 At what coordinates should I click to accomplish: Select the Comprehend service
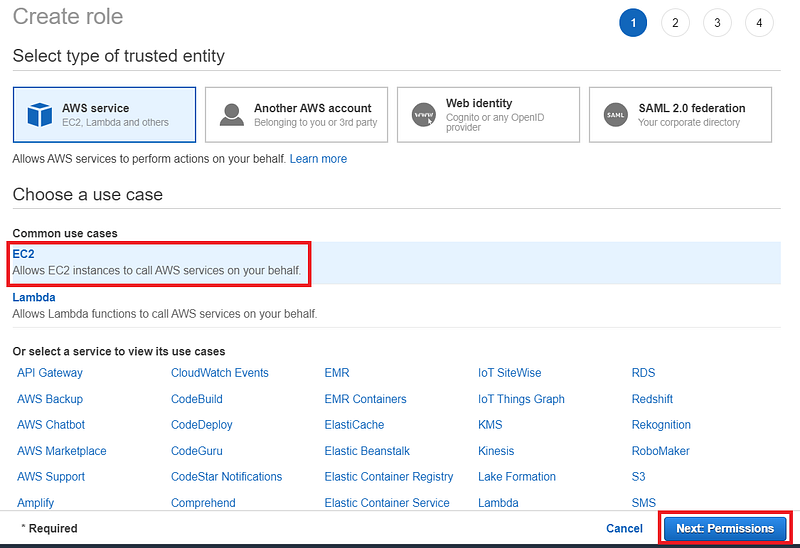point(203,503)
